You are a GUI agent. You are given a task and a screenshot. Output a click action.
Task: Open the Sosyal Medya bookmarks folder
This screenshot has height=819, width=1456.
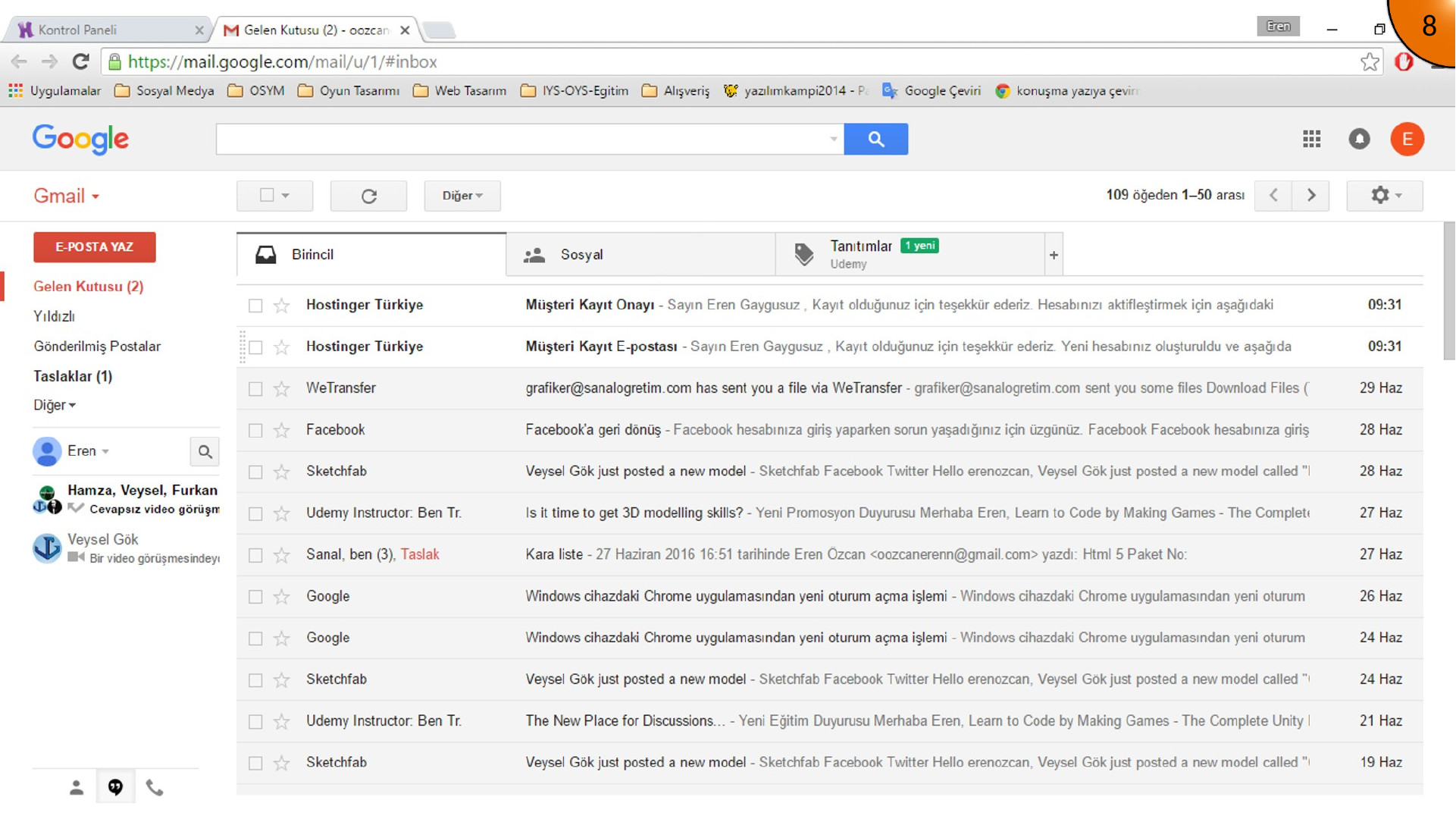click(x=164, y=91)
